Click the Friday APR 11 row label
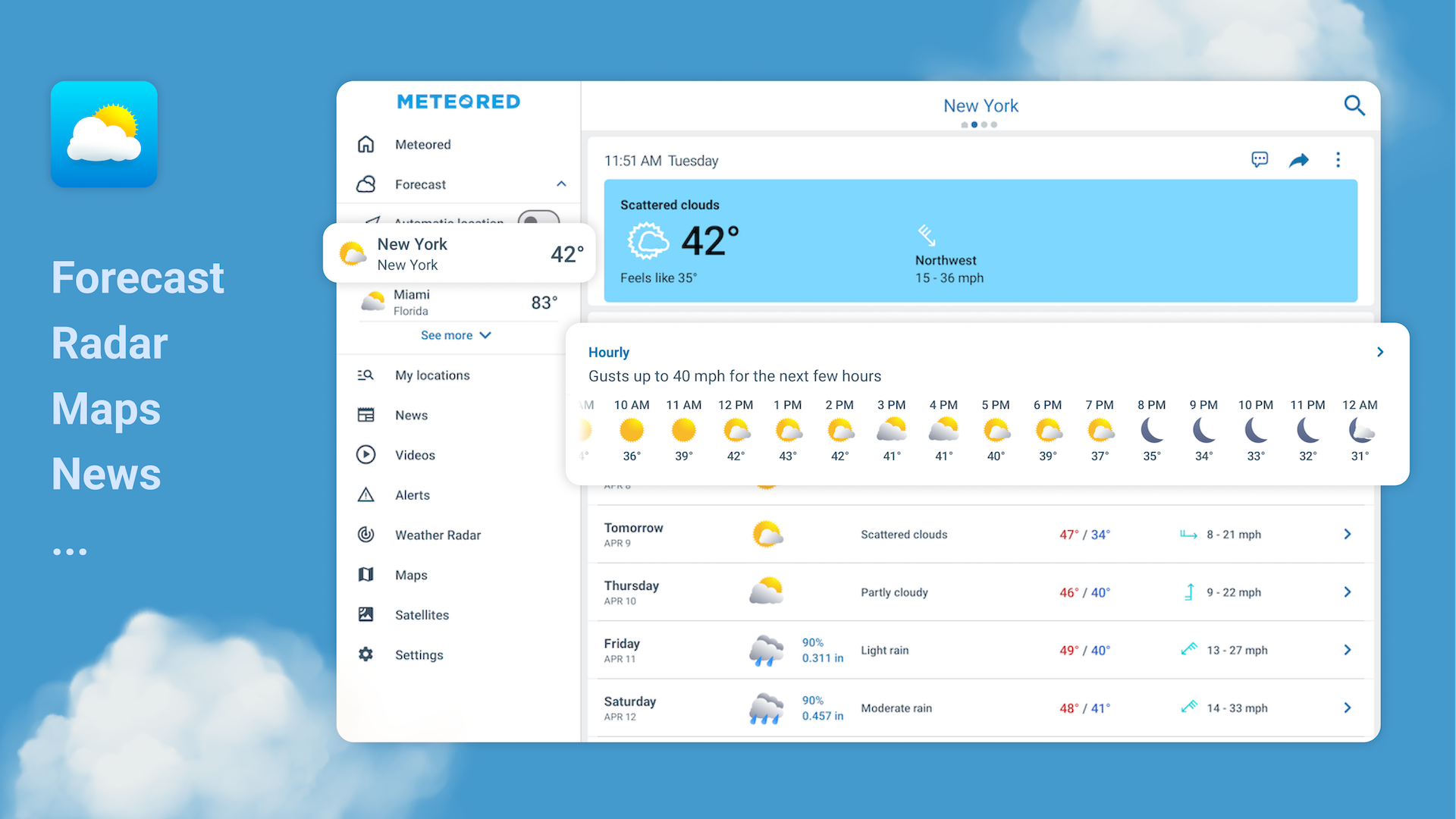This screenshot has width=1456, height=819. coord(622,650)
